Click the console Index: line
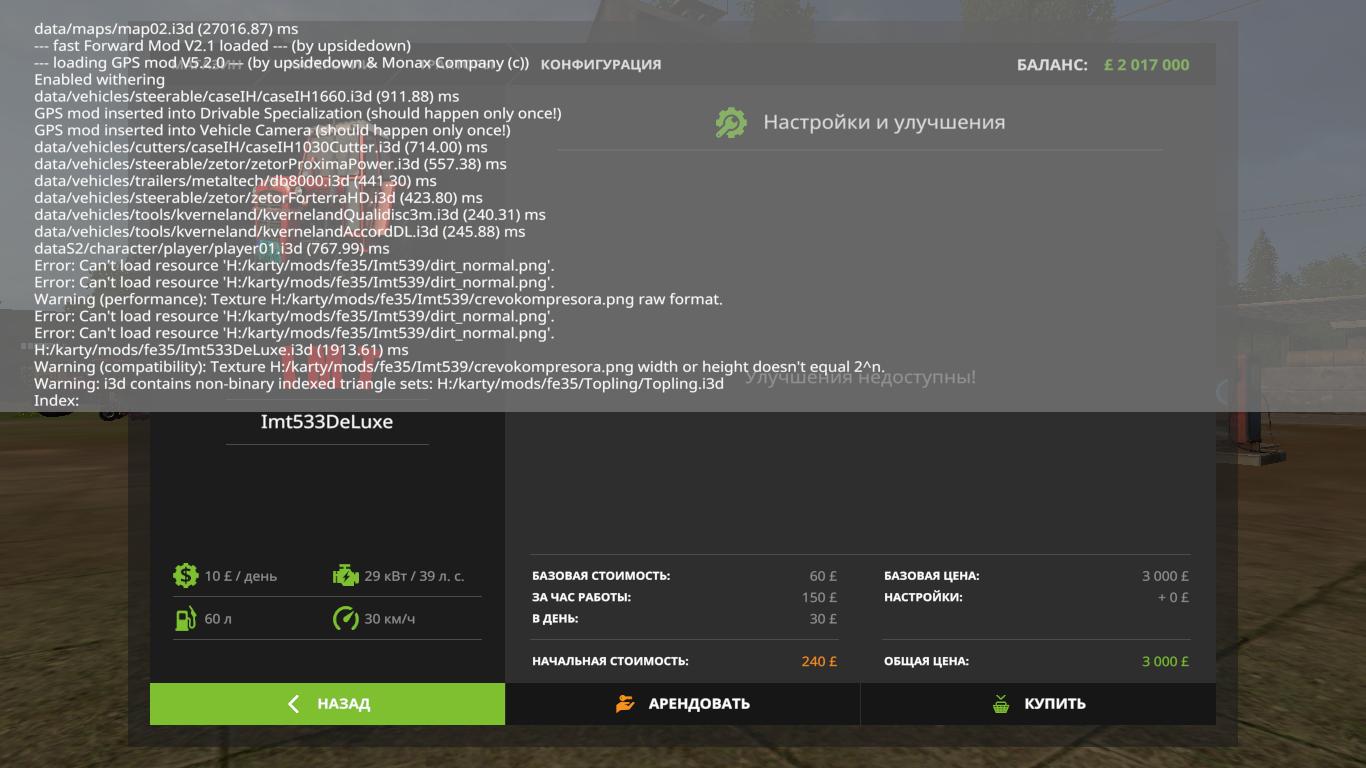Viewport: 1366px width, 768px height. [x=56, y=400]
